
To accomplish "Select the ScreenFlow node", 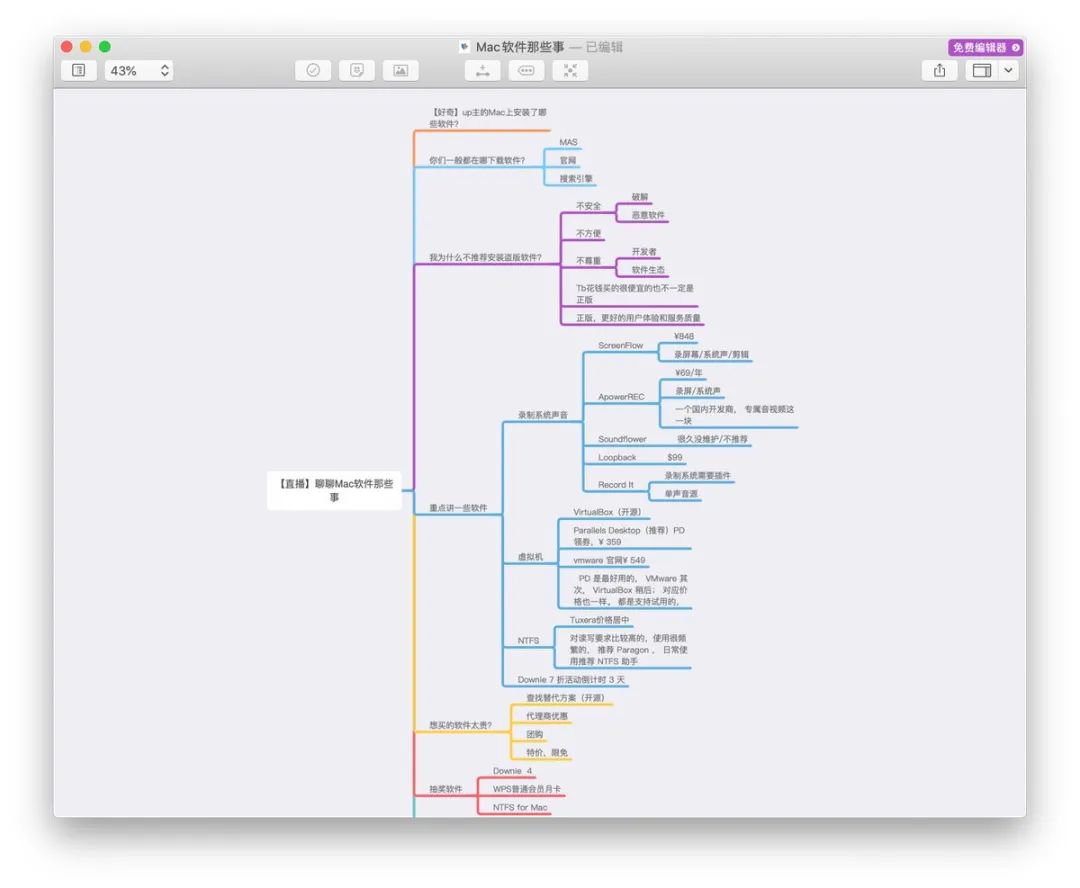I will click(621, 346).
